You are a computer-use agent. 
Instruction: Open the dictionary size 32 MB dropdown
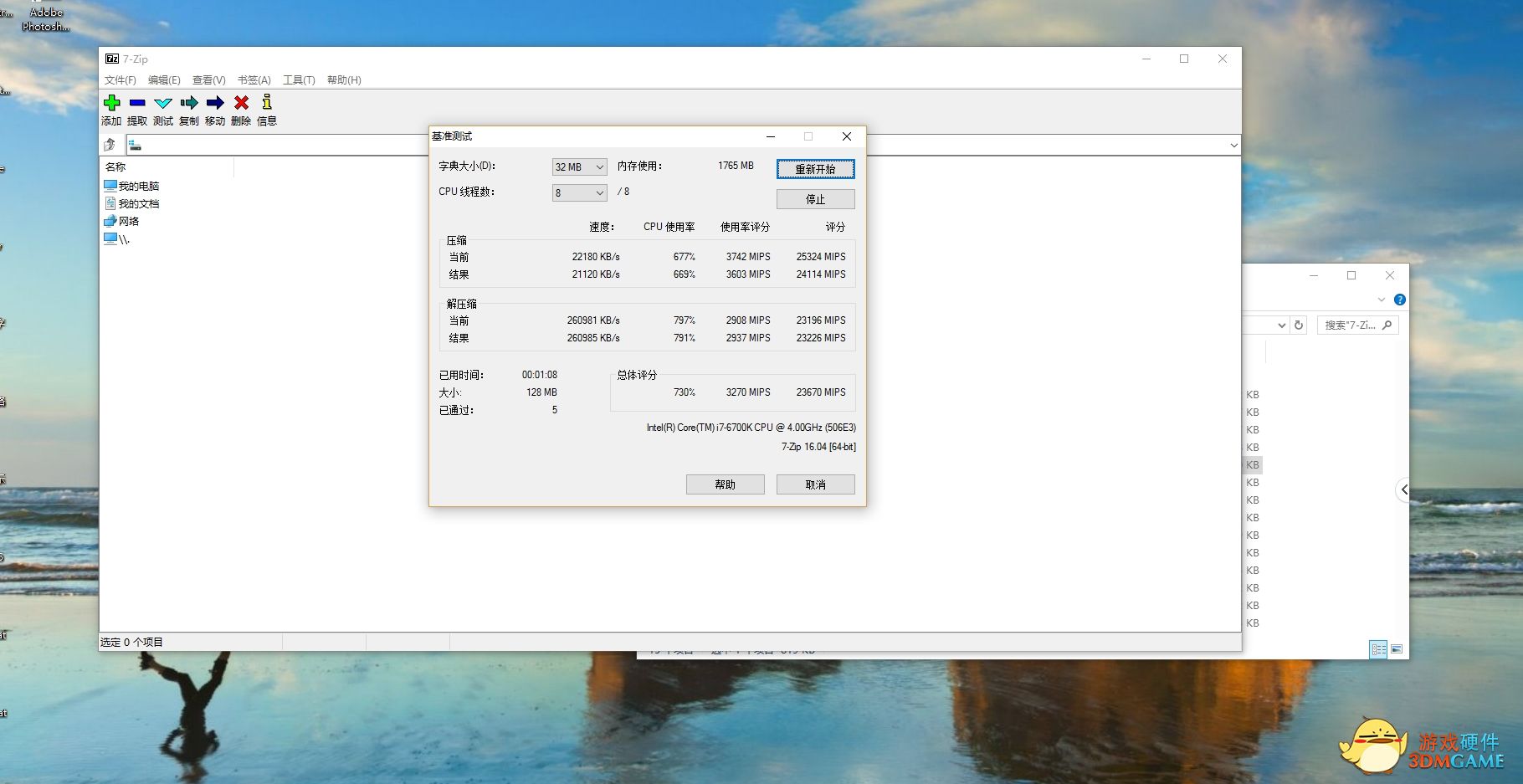(579, 167)
